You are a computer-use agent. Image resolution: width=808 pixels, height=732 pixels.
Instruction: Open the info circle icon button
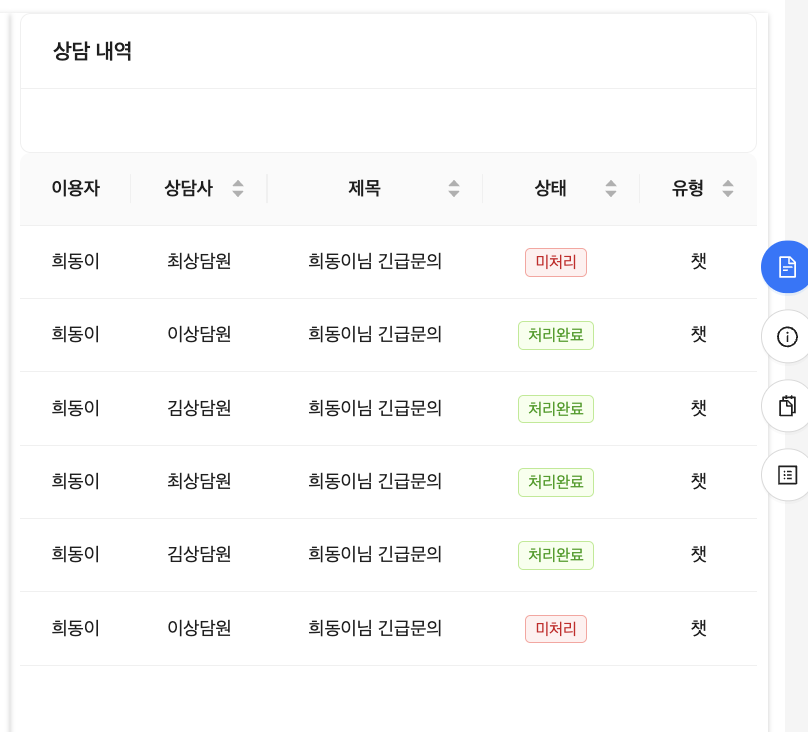(786, 336)
